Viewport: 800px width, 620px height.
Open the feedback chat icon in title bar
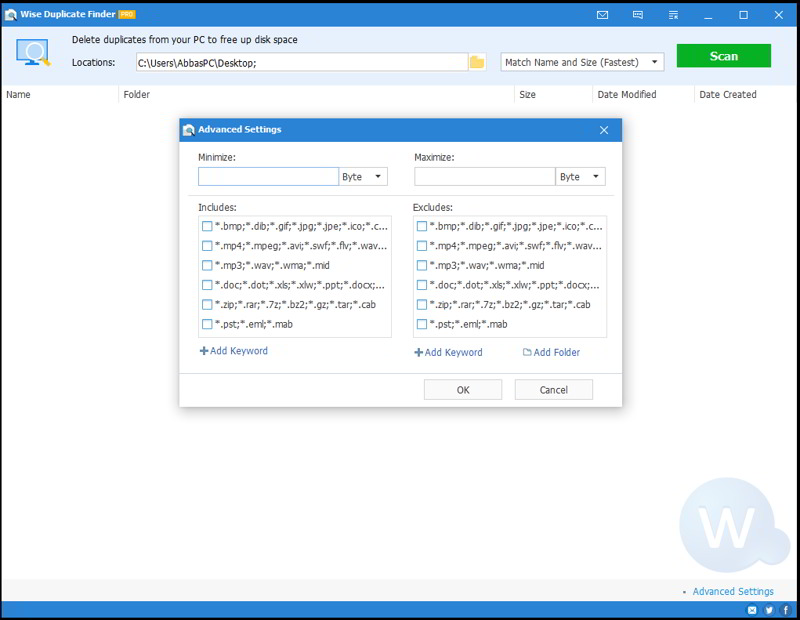point(637,15)
